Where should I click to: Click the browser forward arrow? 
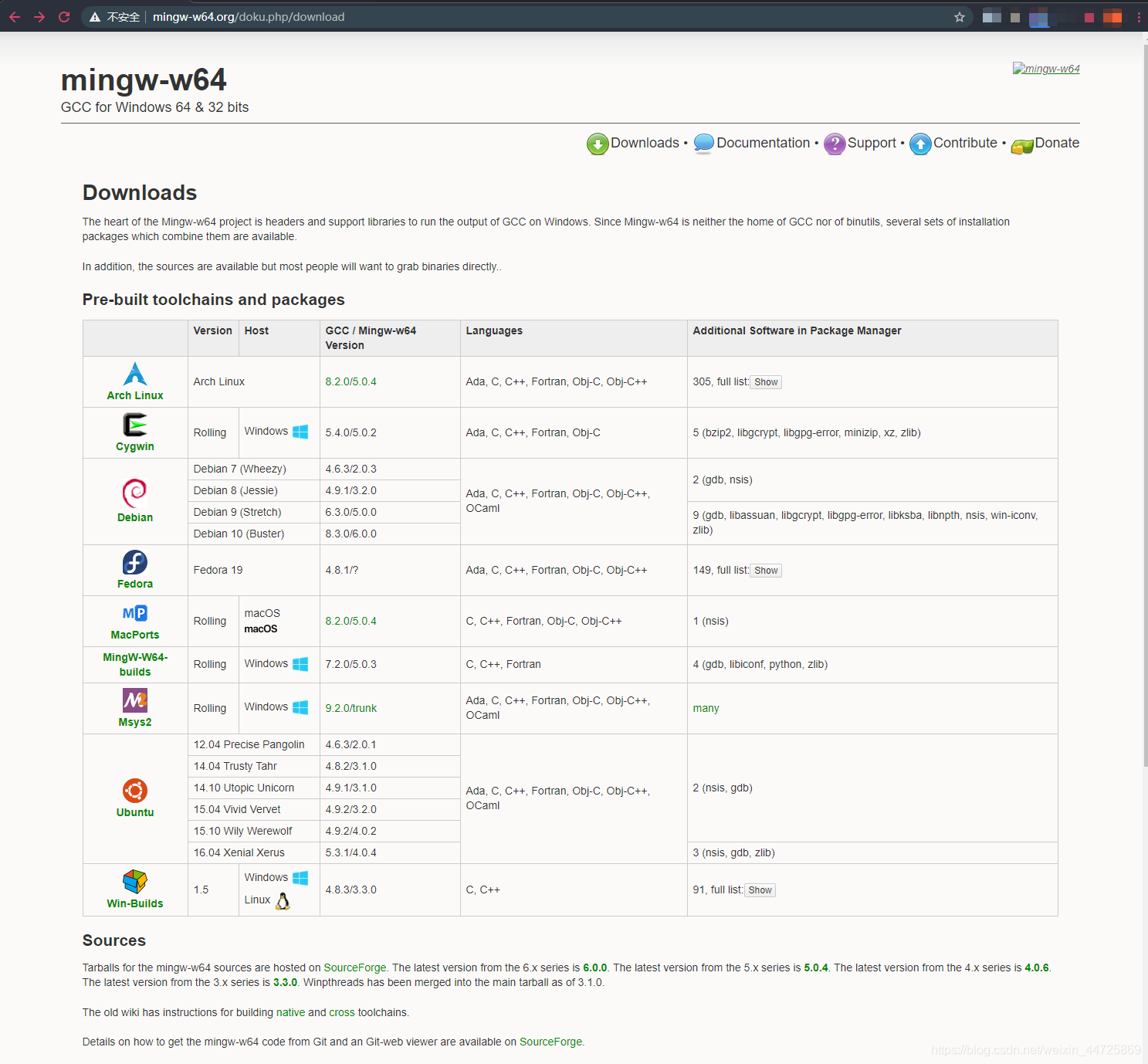point(39,17)
